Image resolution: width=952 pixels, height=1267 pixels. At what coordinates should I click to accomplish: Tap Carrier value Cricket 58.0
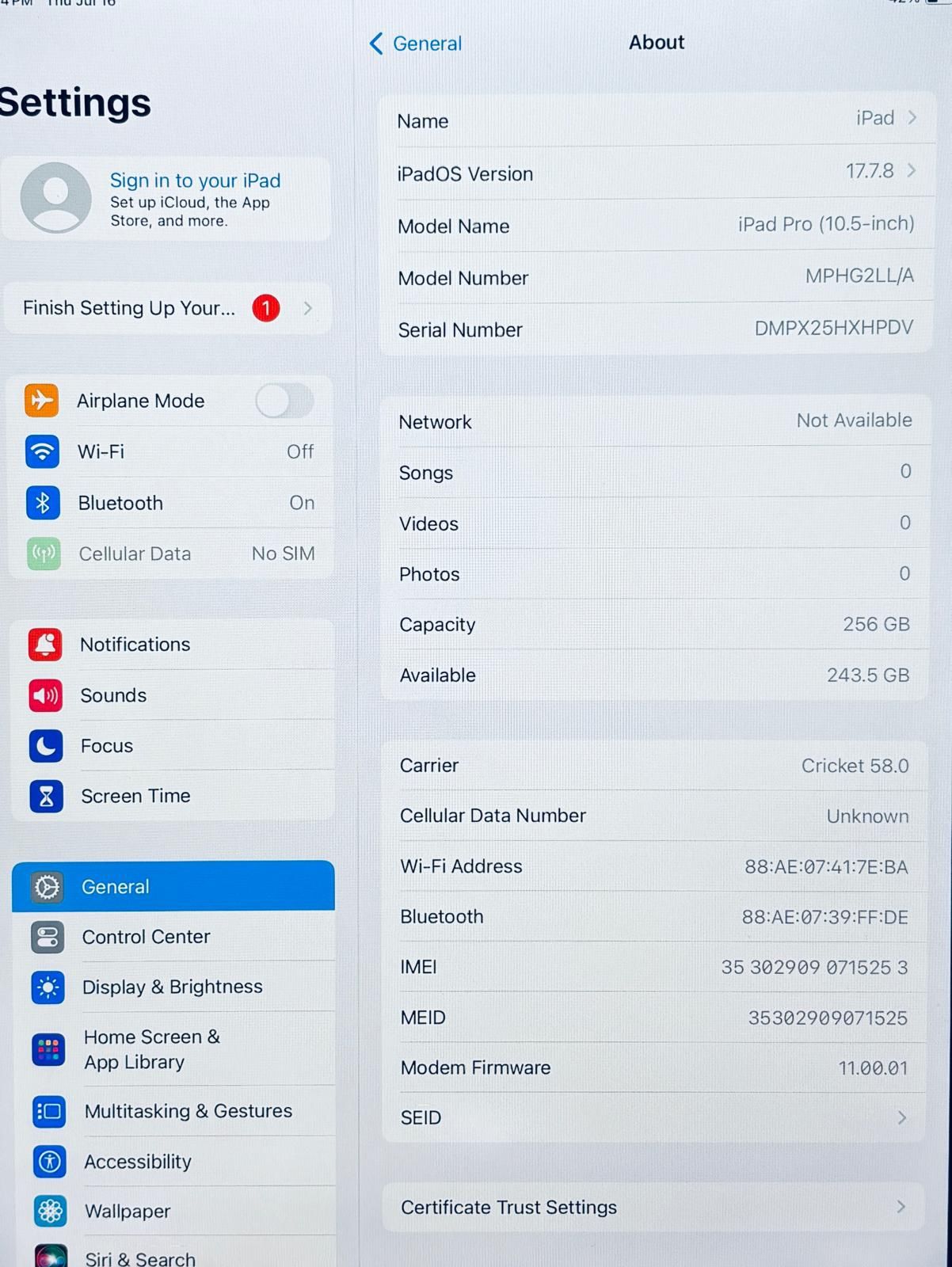point(855,766)
